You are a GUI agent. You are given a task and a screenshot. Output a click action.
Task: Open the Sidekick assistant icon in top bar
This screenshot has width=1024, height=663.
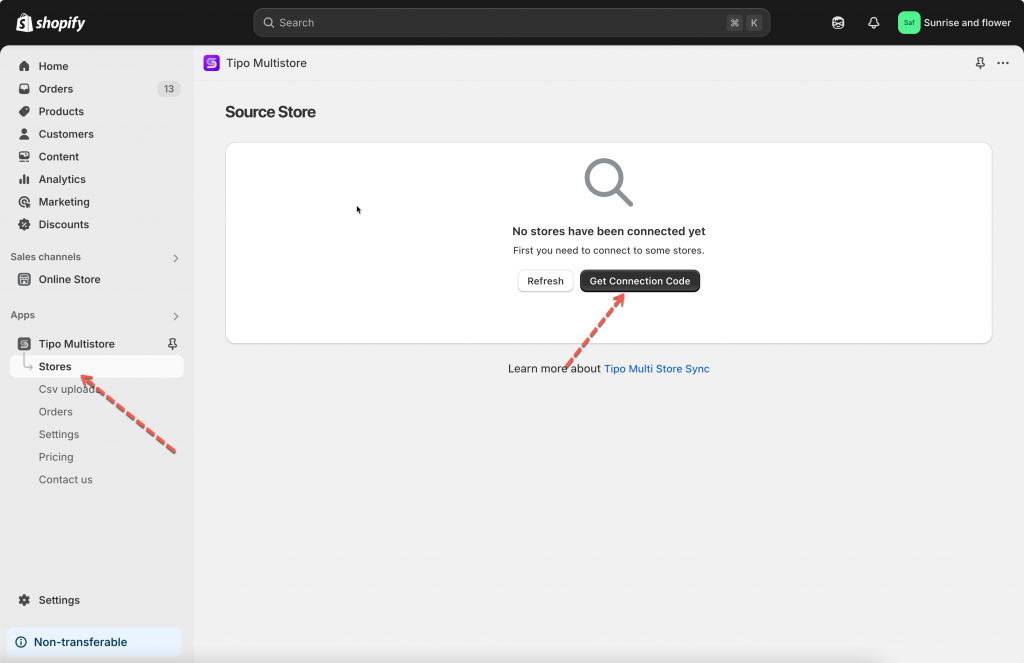[838, 23]
